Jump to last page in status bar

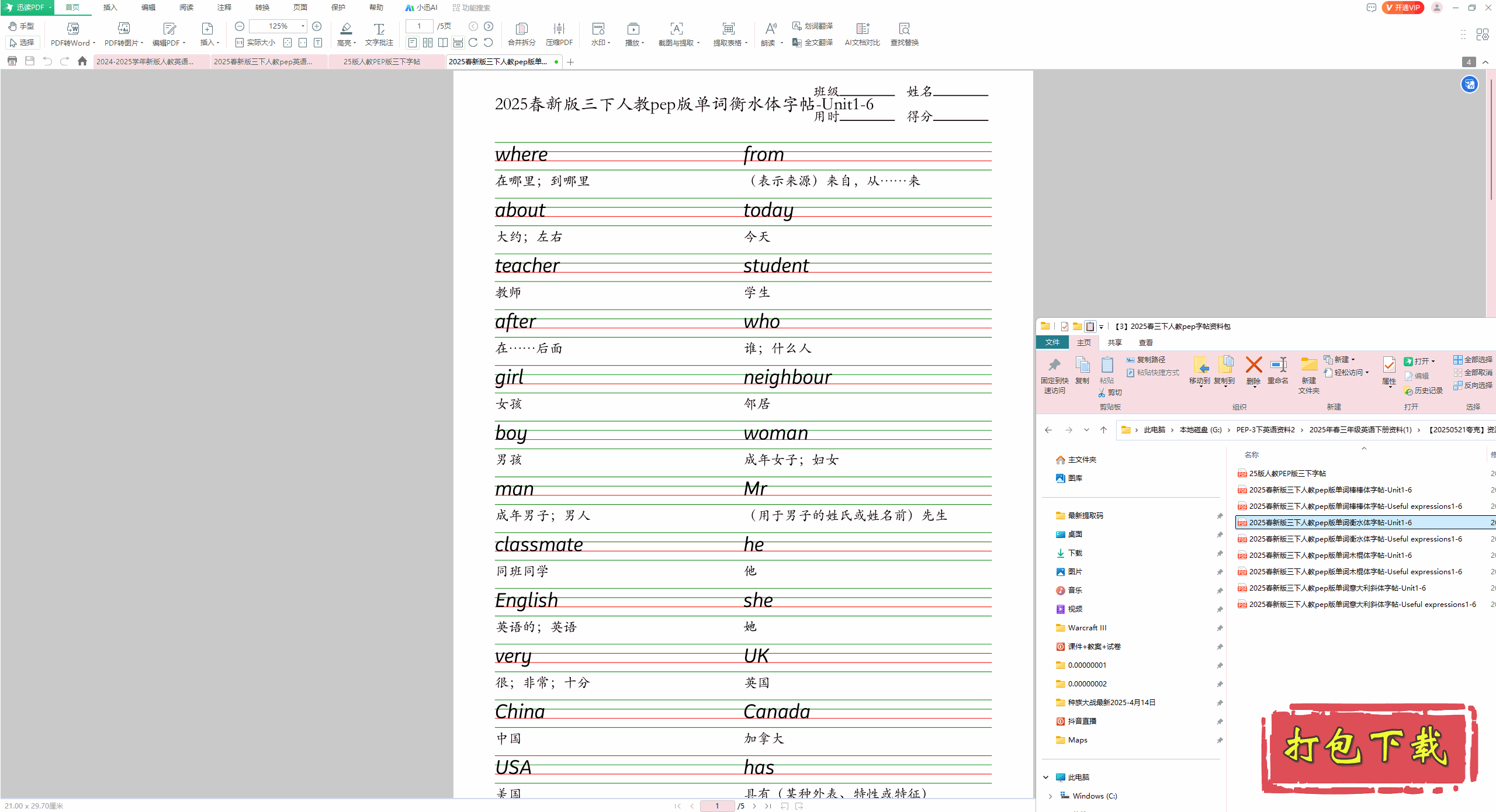coord(768,806)
